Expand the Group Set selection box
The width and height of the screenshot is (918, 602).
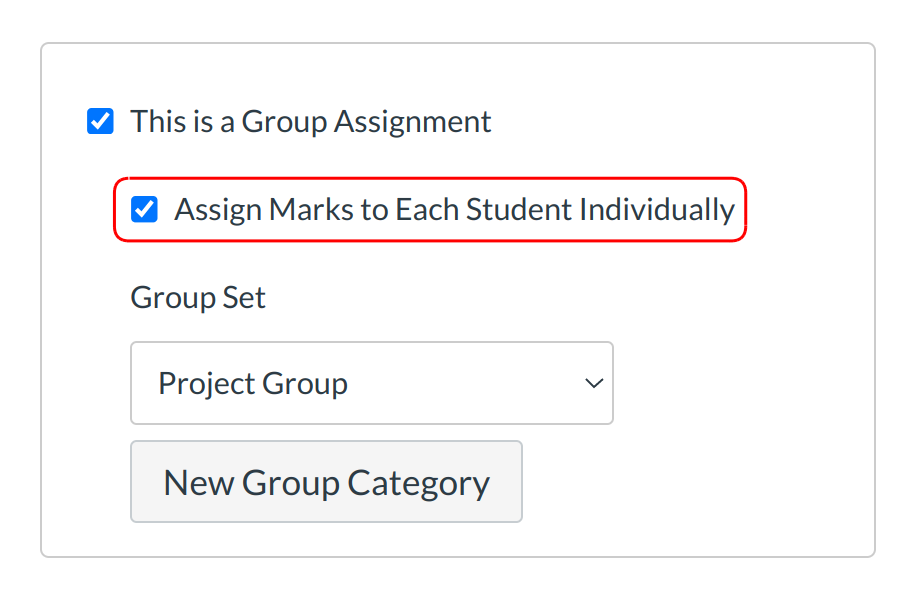(x=371, y=383)
